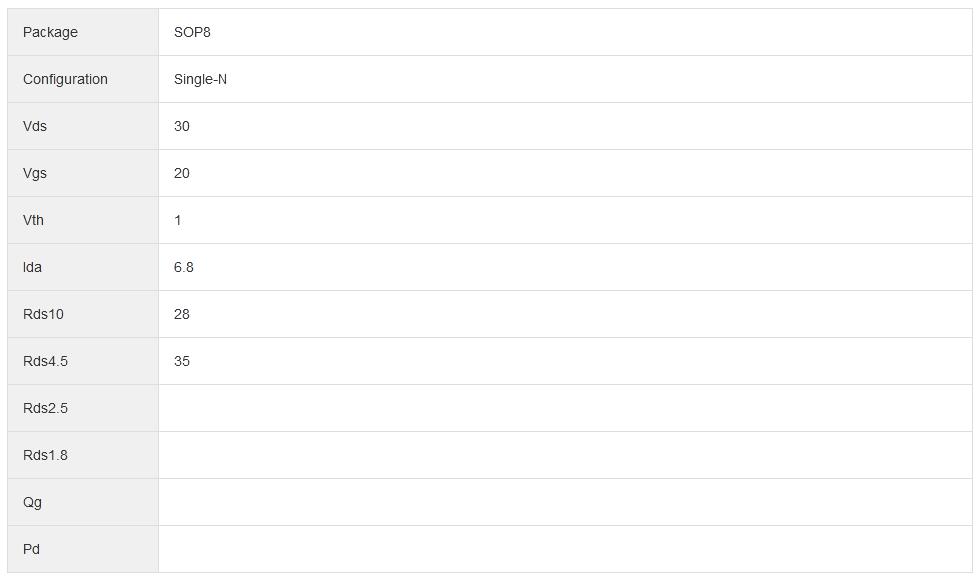The width and height of the screenshot is (979, 578).
Task: Click the Rds4.5 parameter label
Action: 45,361
